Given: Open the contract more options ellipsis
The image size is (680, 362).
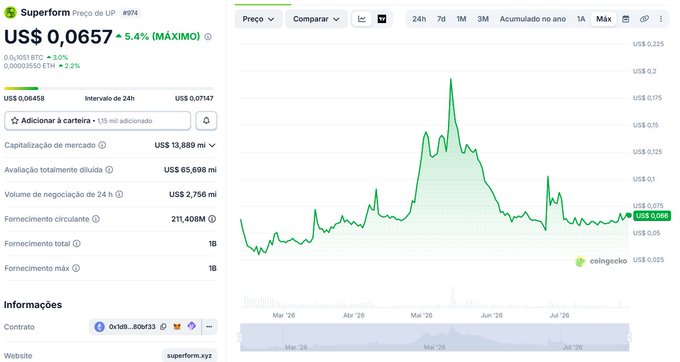Looking at the screenshot, I should coord(209,327).
